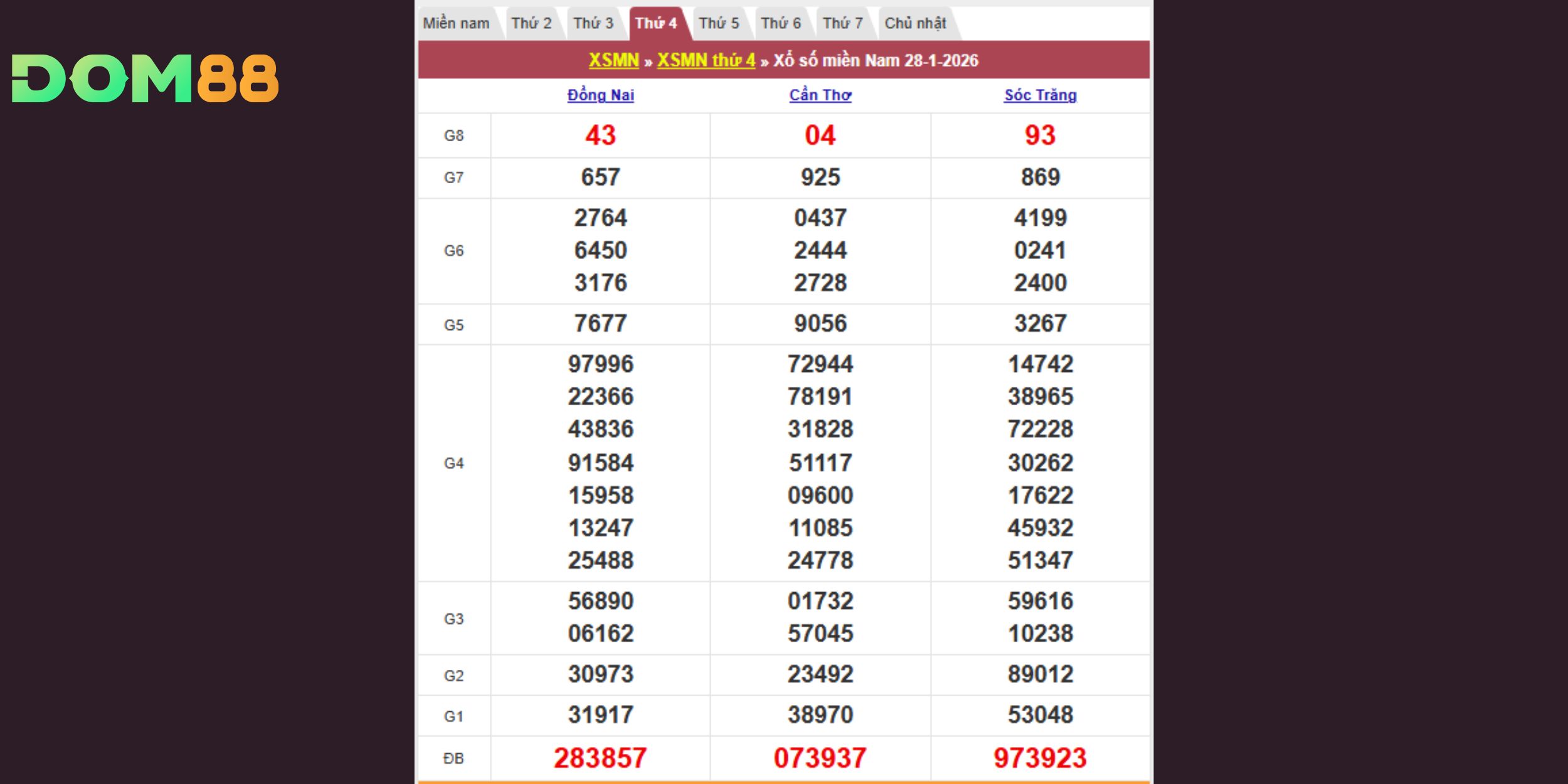Screen dimensions: 1568x784
Task: Switch to the Thứ 6 tab
Action: click(781, 23)
